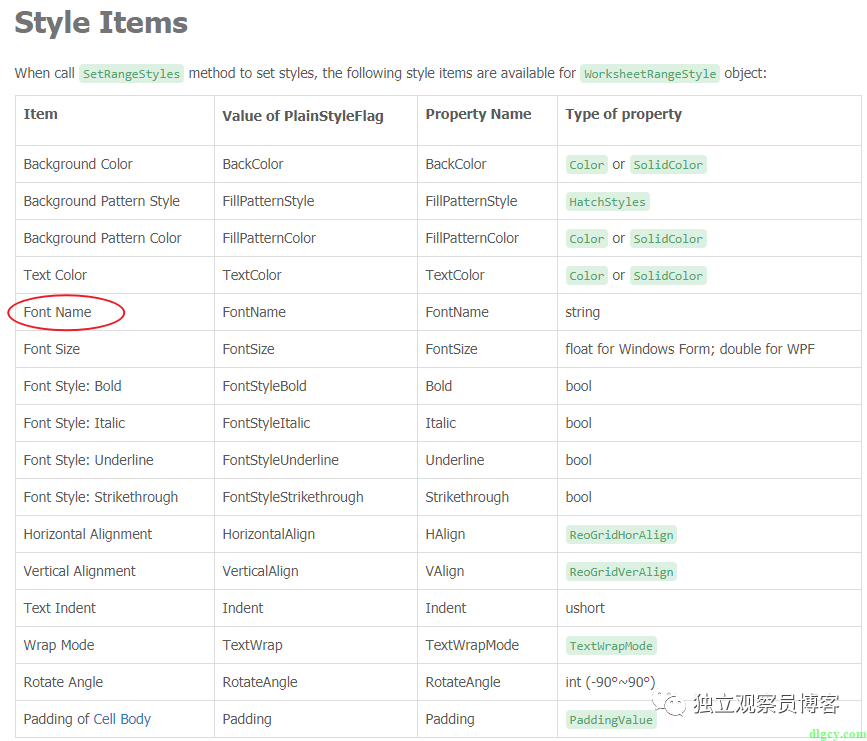Click the Item column header
867x741 pixels.
point(41,114)
